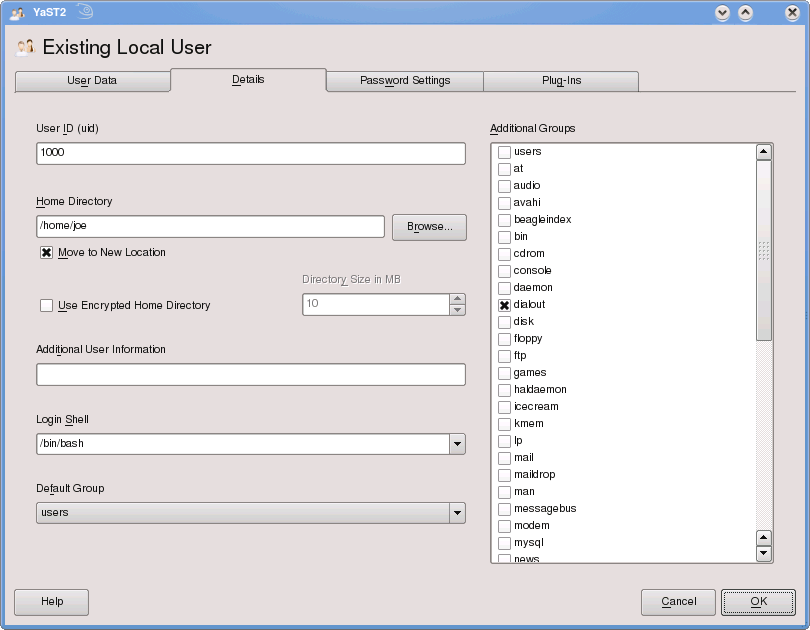Minimize the YaST2 window

point(722,12)
